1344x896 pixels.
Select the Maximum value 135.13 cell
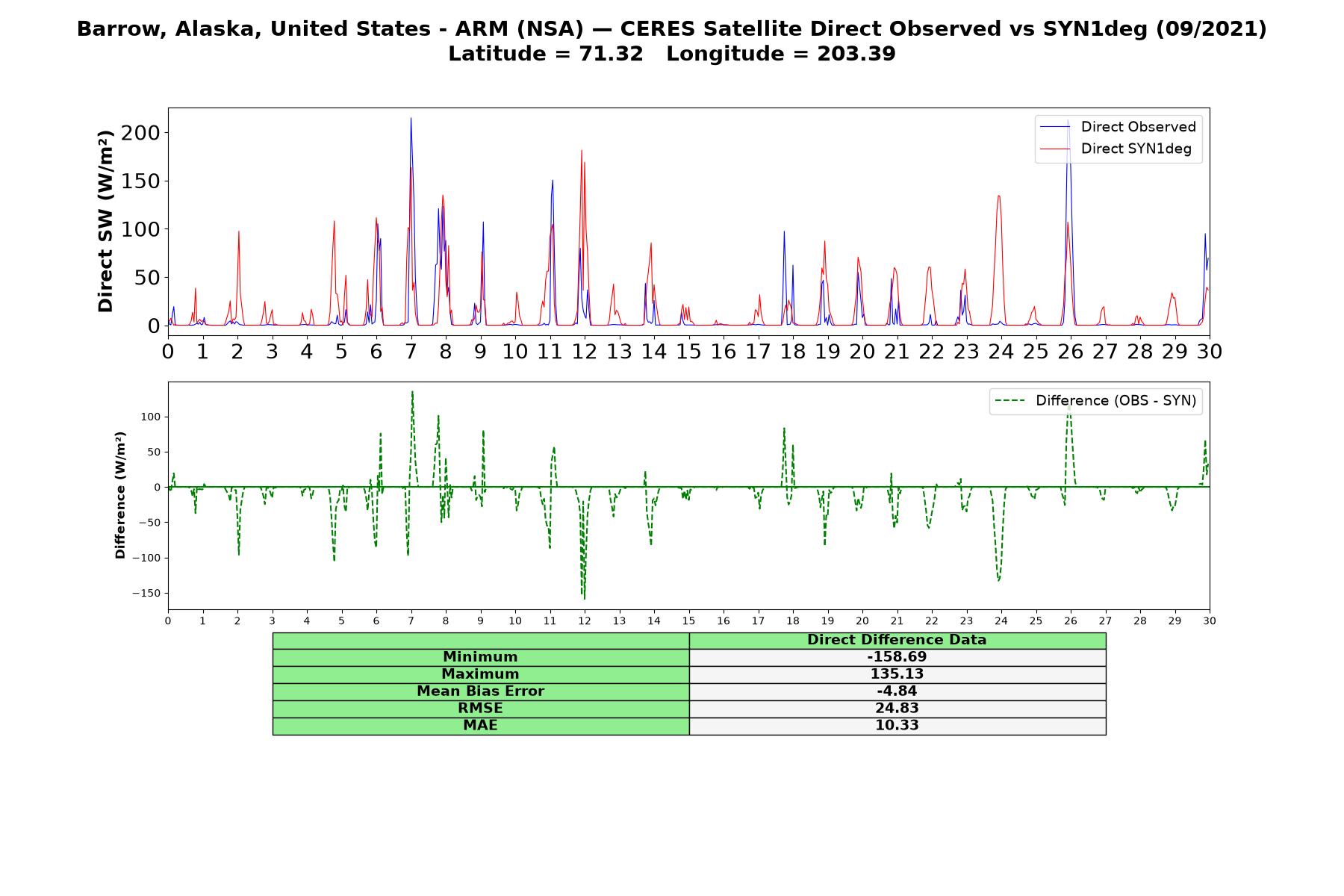pos(897,674)
